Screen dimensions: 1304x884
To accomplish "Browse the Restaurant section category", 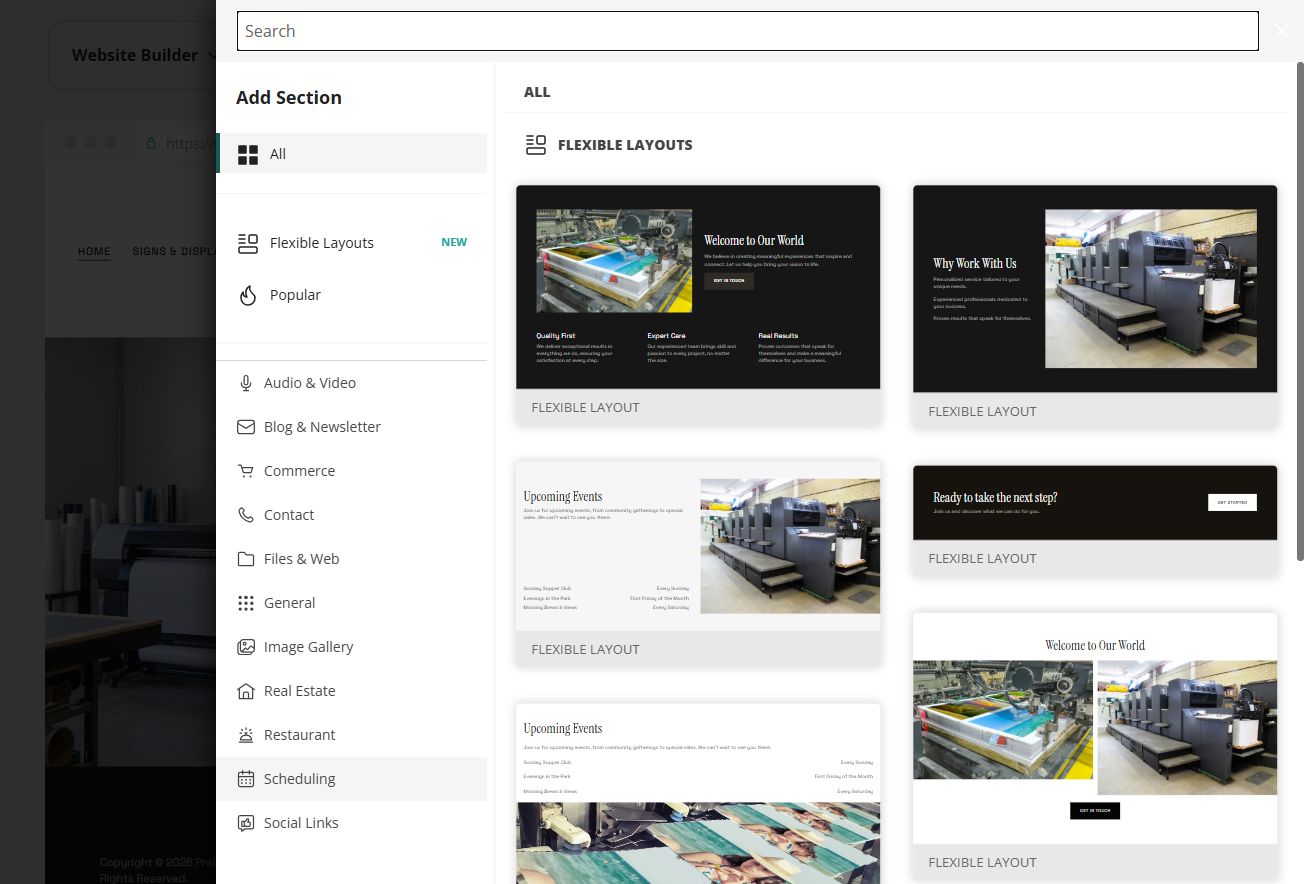I will pyautogui.click(x=352, y=735).
